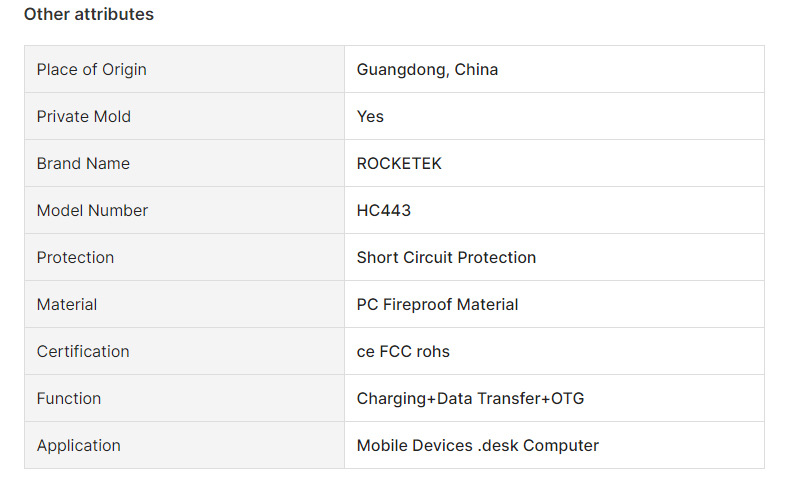Click the "Mobile Devices .desk Computer" value
790x492 pixels.
click(x=477, y=445)
